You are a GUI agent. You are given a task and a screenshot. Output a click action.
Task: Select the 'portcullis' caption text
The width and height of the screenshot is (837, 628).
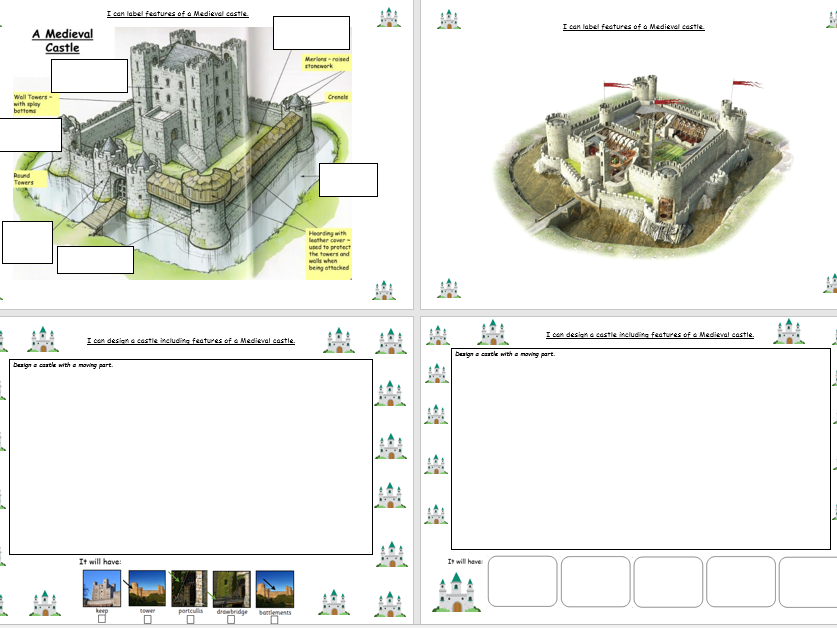(191, 610)
